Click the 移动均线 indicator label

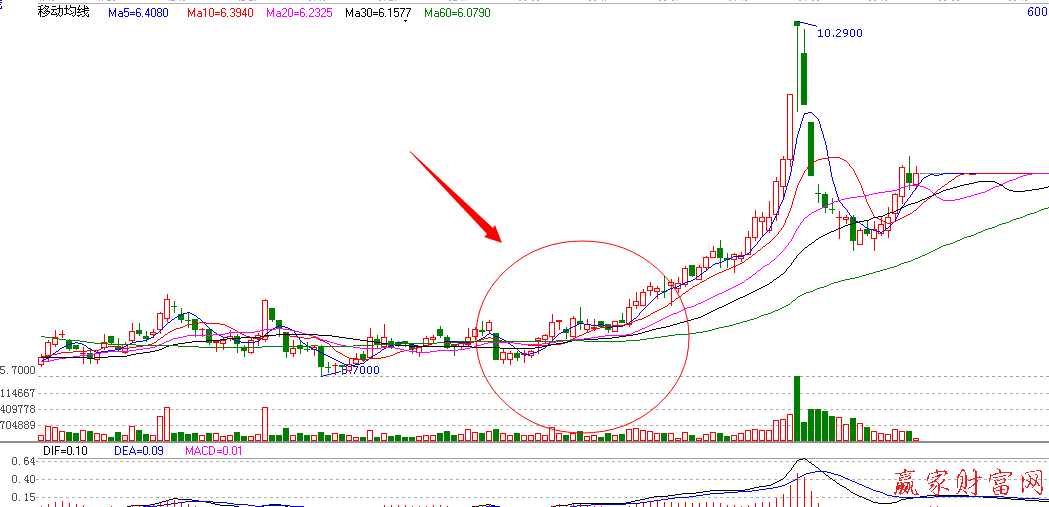[63, 12]
